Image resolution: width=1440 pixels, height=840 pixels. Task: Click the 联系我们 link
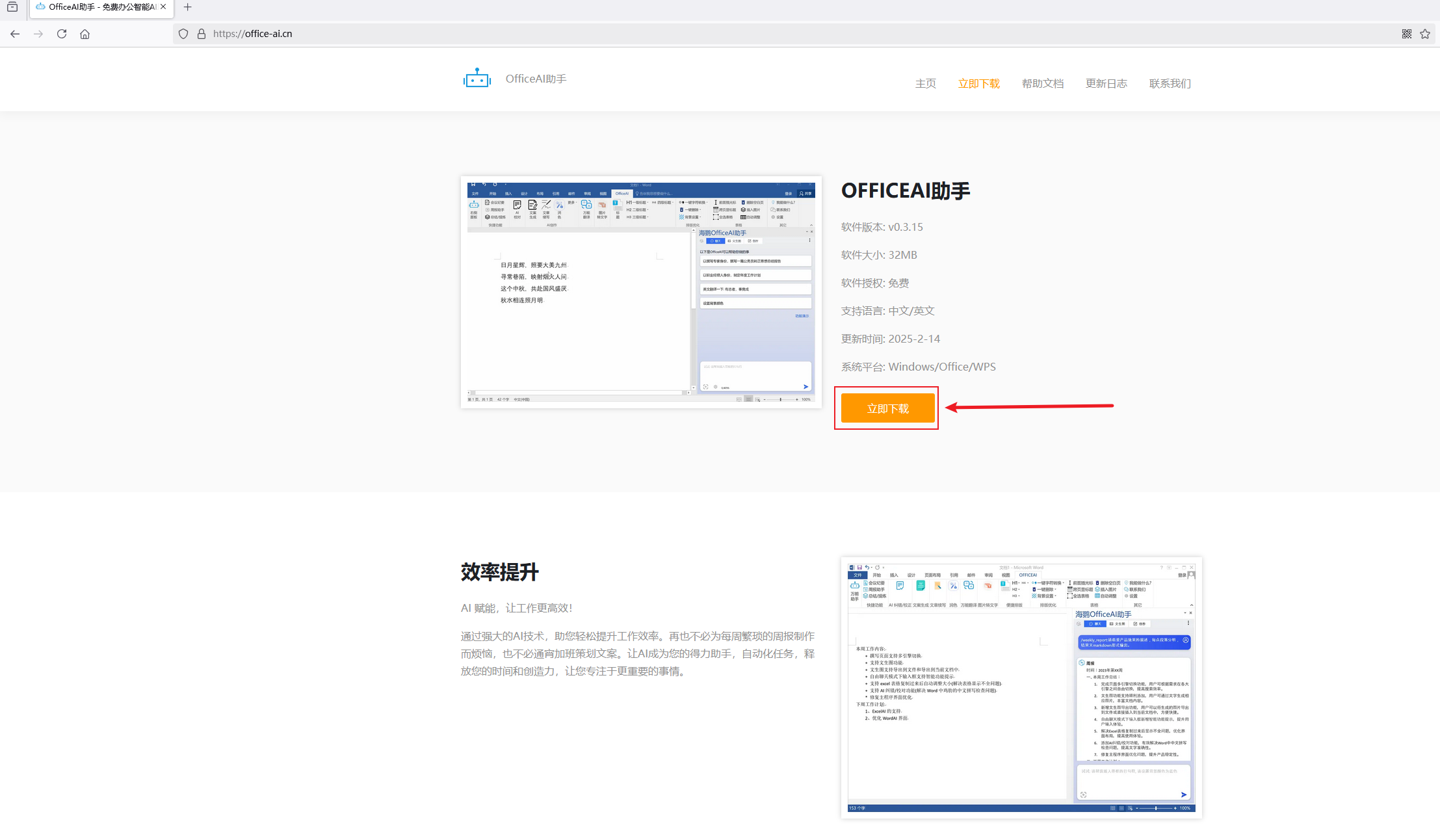[x=1168, y=83]
